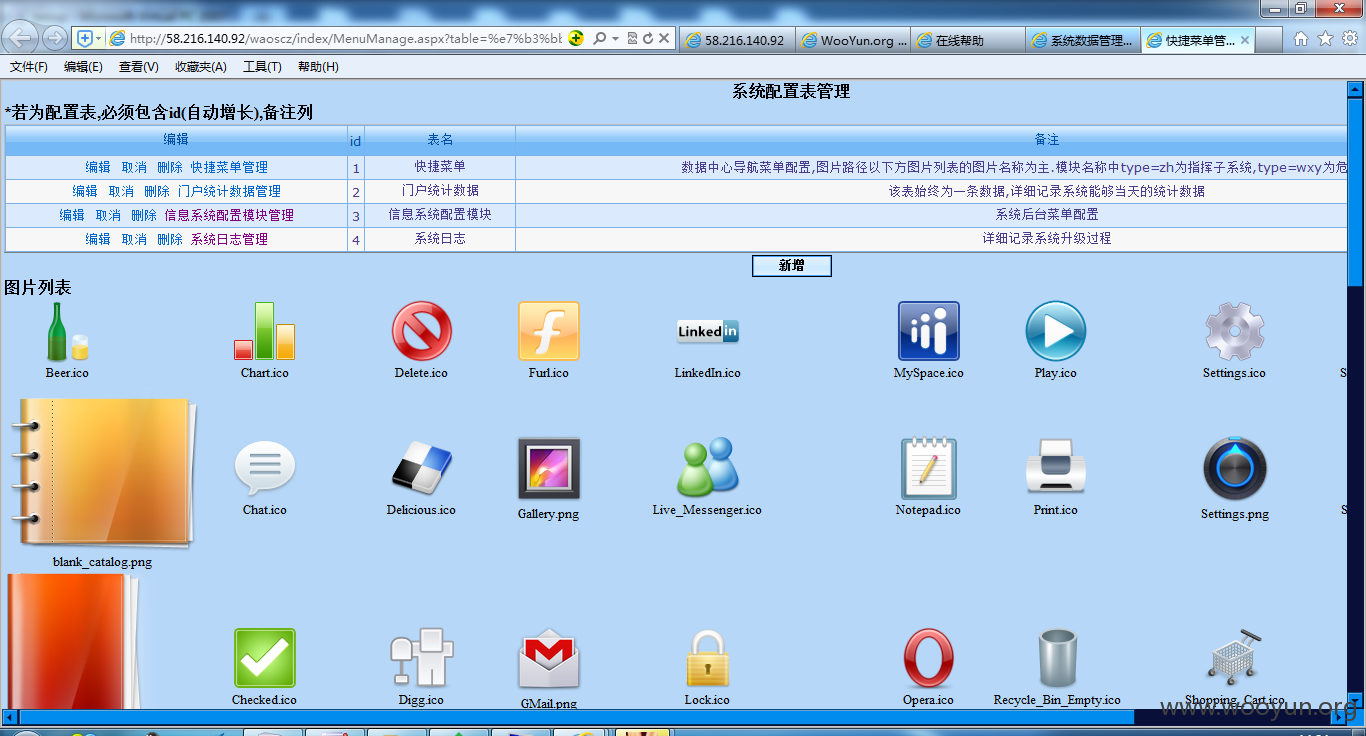The width and height of the screenshot is (1366, 736).
Task: Select the Delete.ico red prohibition icon
Action: (421, 331)
